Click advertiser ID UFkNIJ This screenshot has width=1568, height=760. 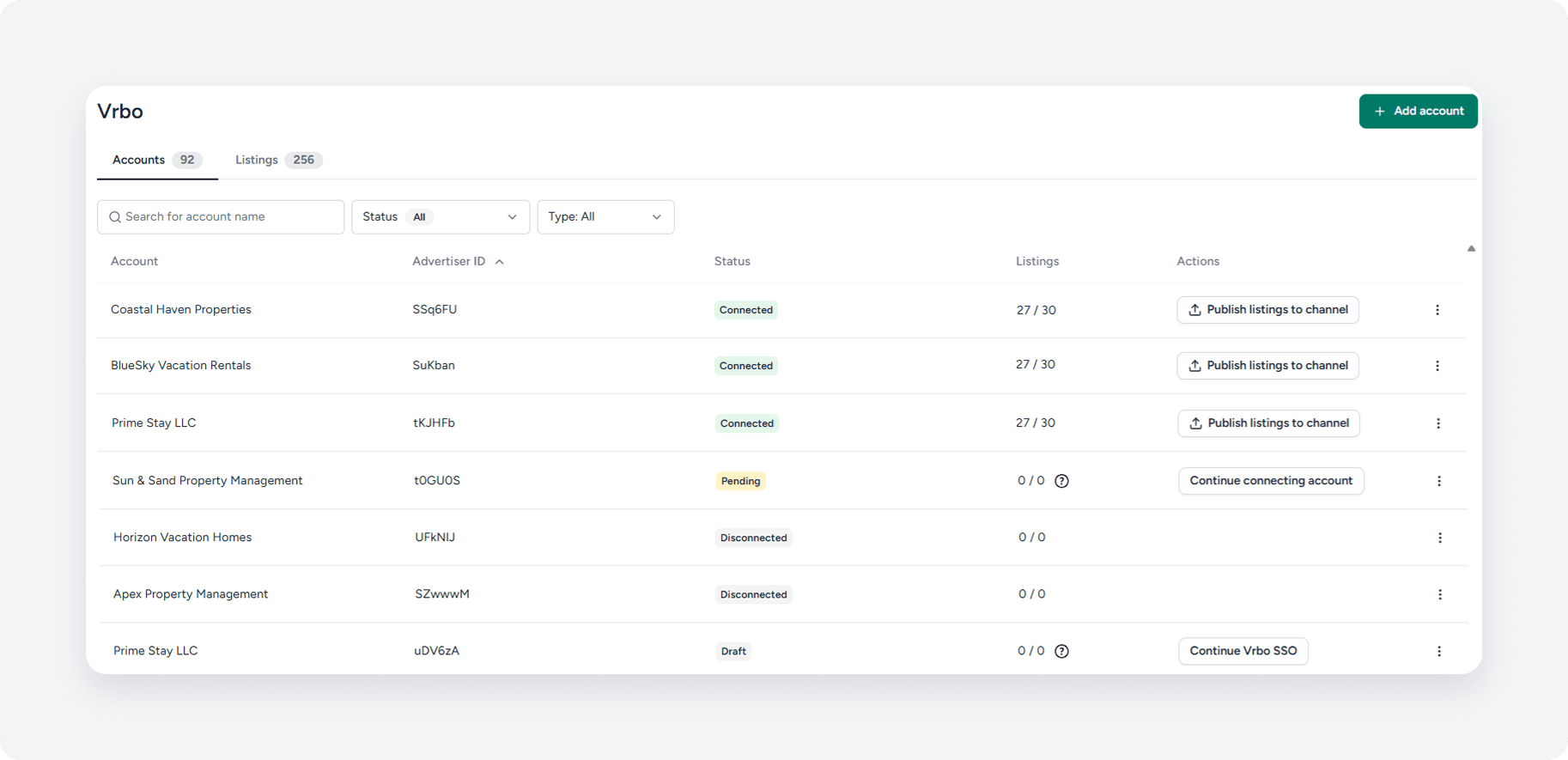click(x=435, y=537)
